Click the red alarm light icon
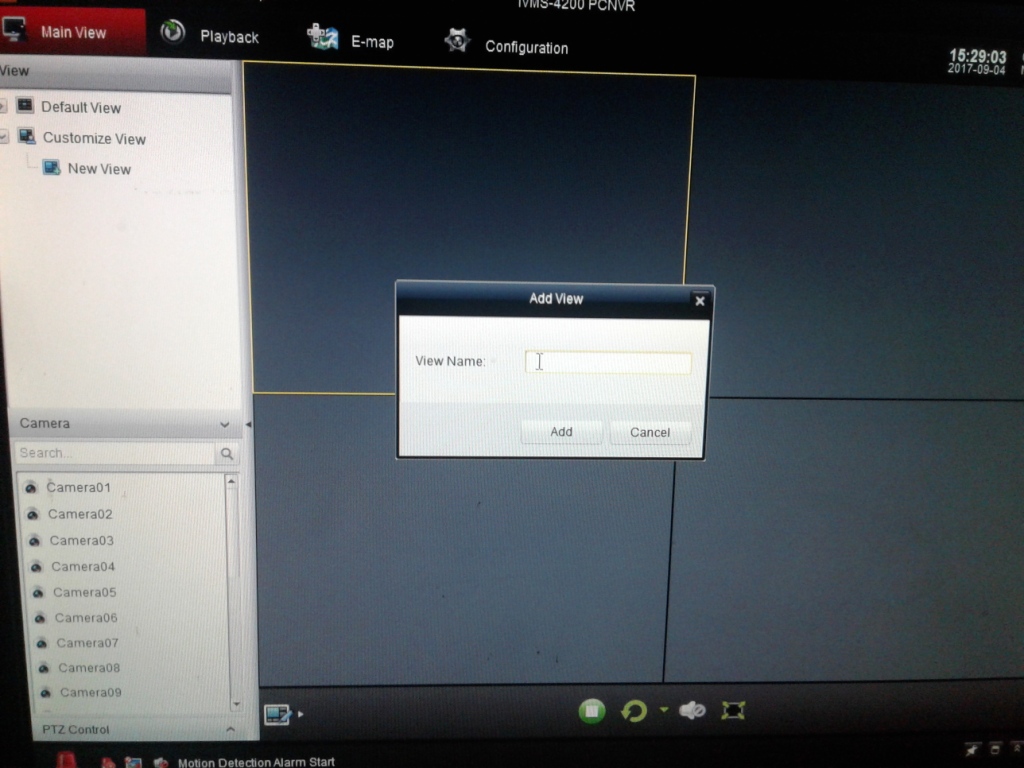The height and width of the screenshot is (768, 1024). click(67, 760)
